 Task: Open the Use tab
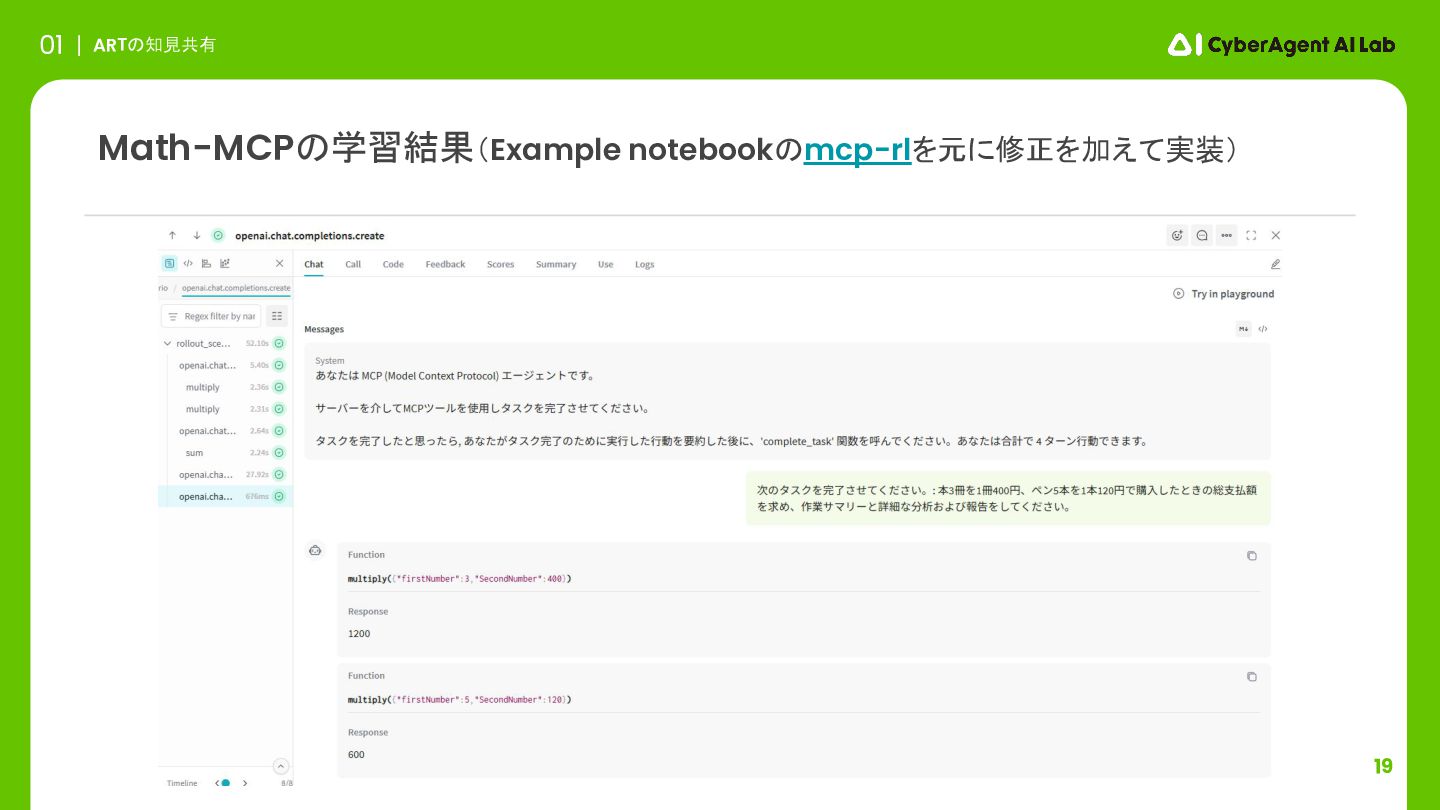pos(605,264)
